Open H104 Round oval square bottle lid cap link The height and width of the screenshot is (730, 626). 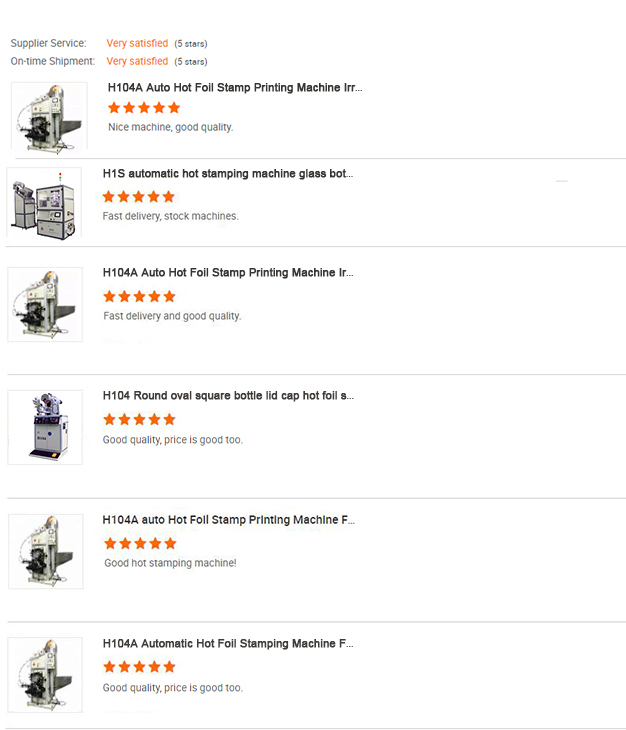[x=228, y=396]
